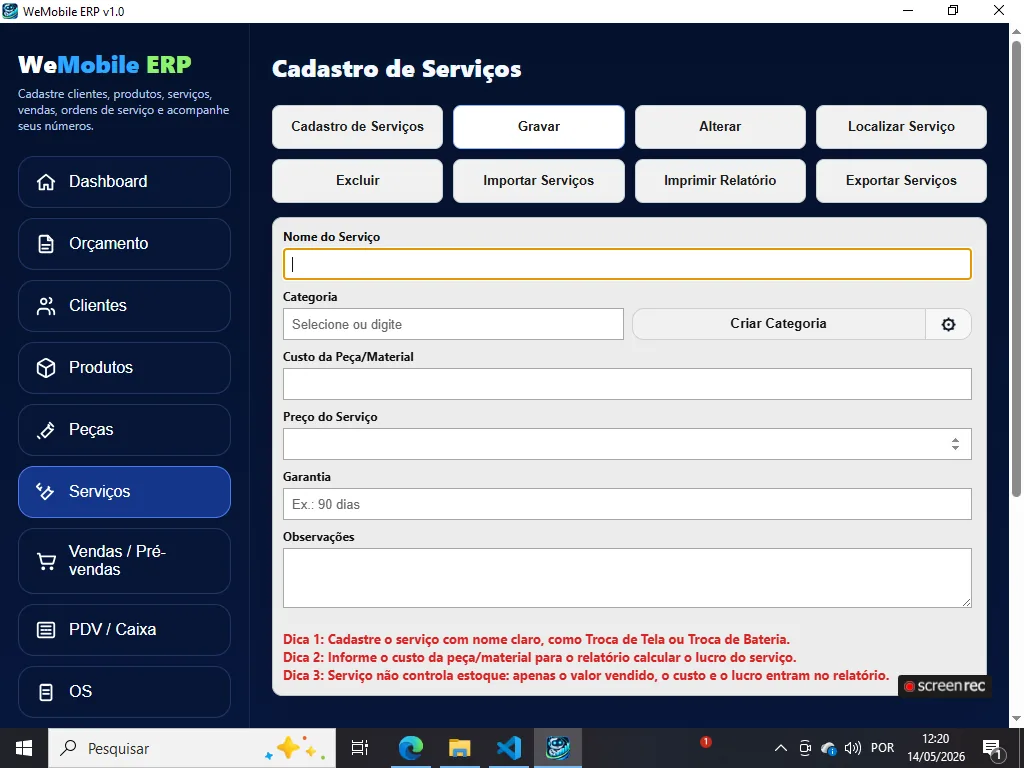This screenshot has width=1024, height=768.
Task: Click the Produtos box icon
Action: click(46, 368)
